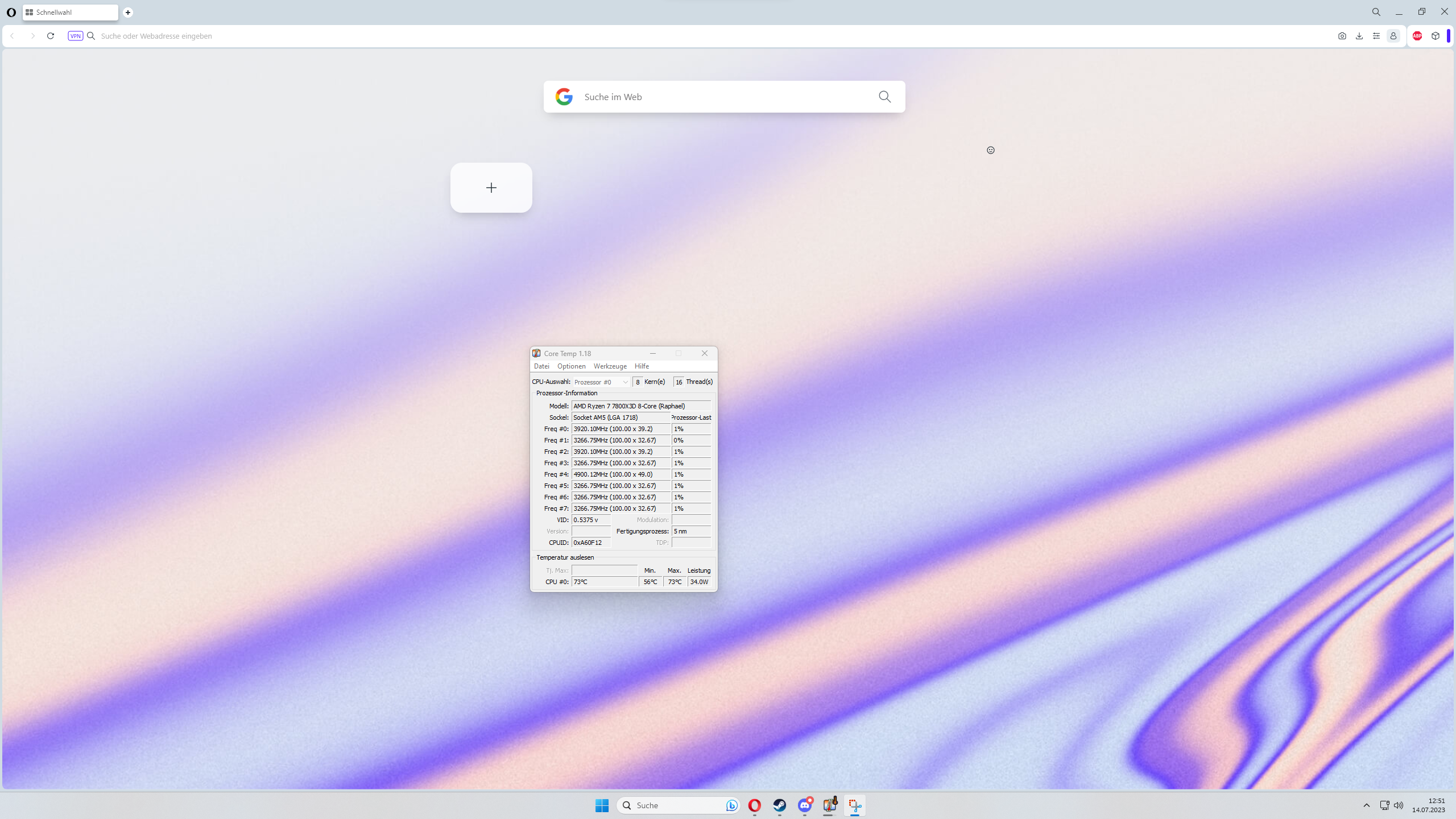Open Easy Setup settings icon
This screenshot has height=819, width=1456.
[1376, 36]
